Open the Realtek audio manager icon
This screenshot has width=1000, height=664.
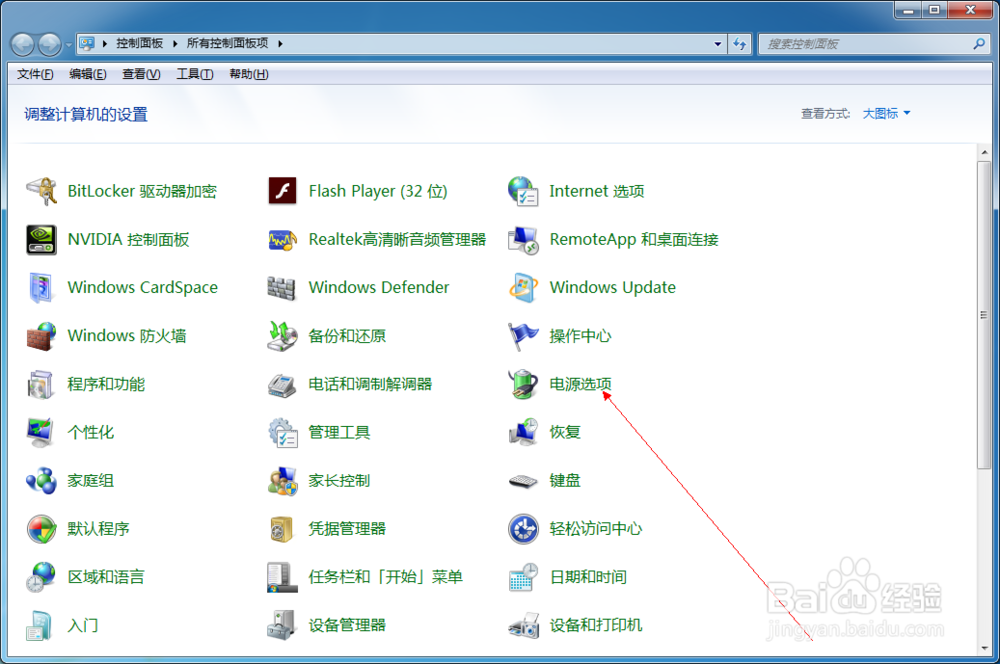(x=283, y=240)
